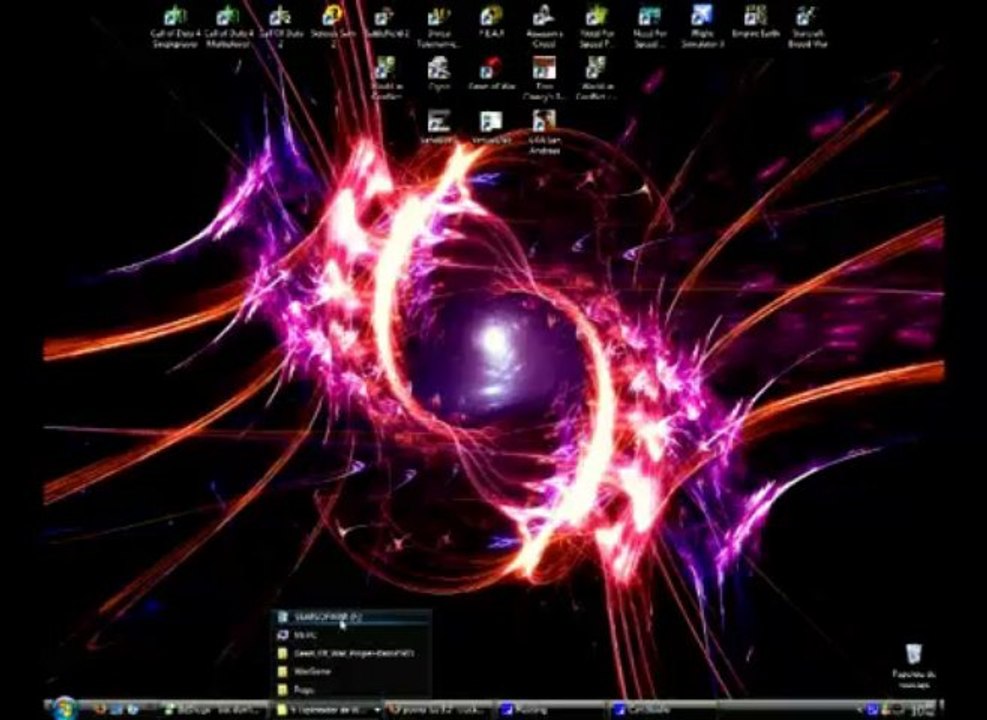The image size is (987, 720).
Task: Open the Battlefield 2 shortcut
Action: click(386, 23)
